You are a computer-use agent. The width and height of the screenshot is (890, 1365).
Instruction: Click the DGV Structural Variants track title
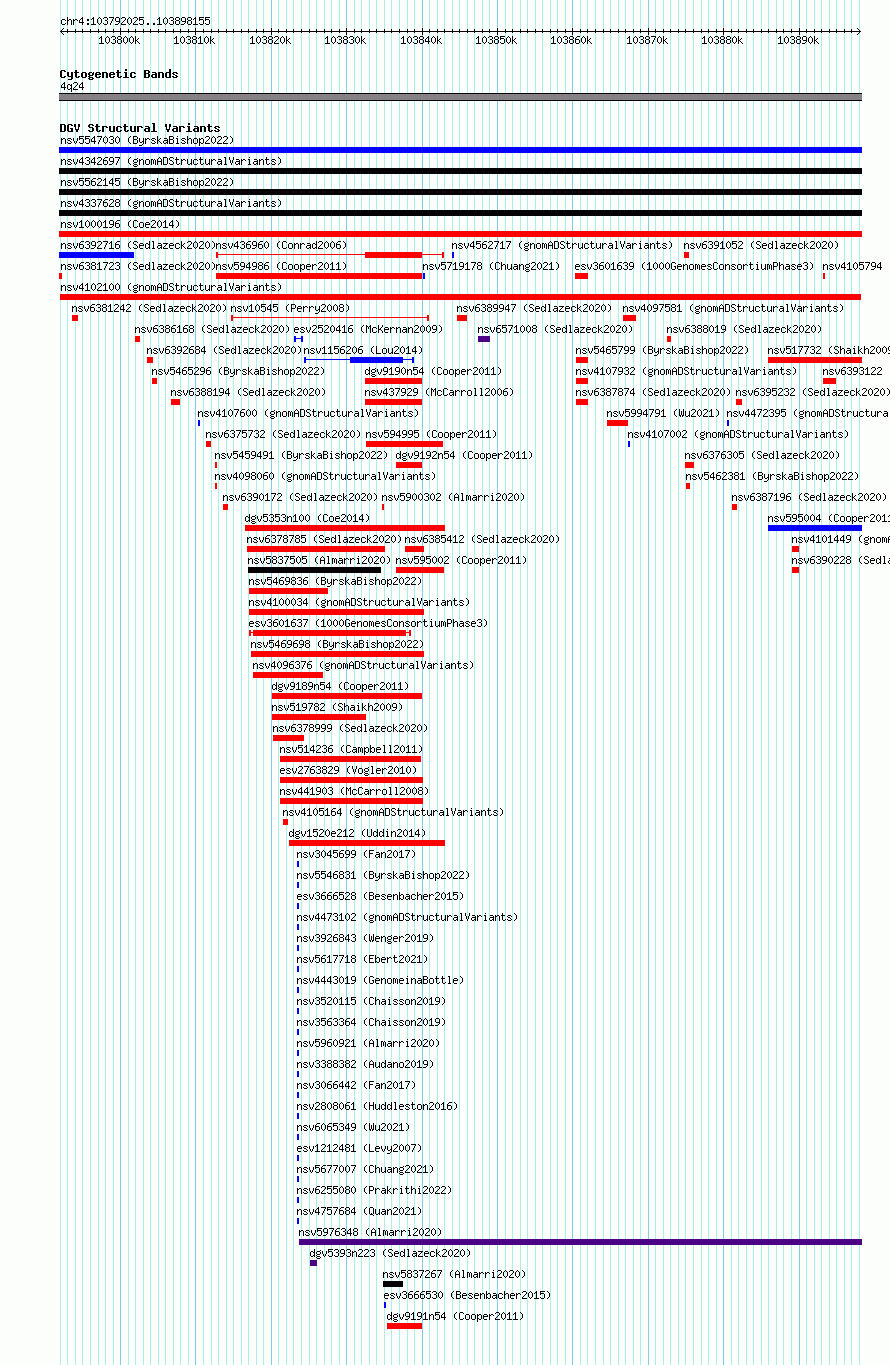pyautogui.click(x=140, y=128)
